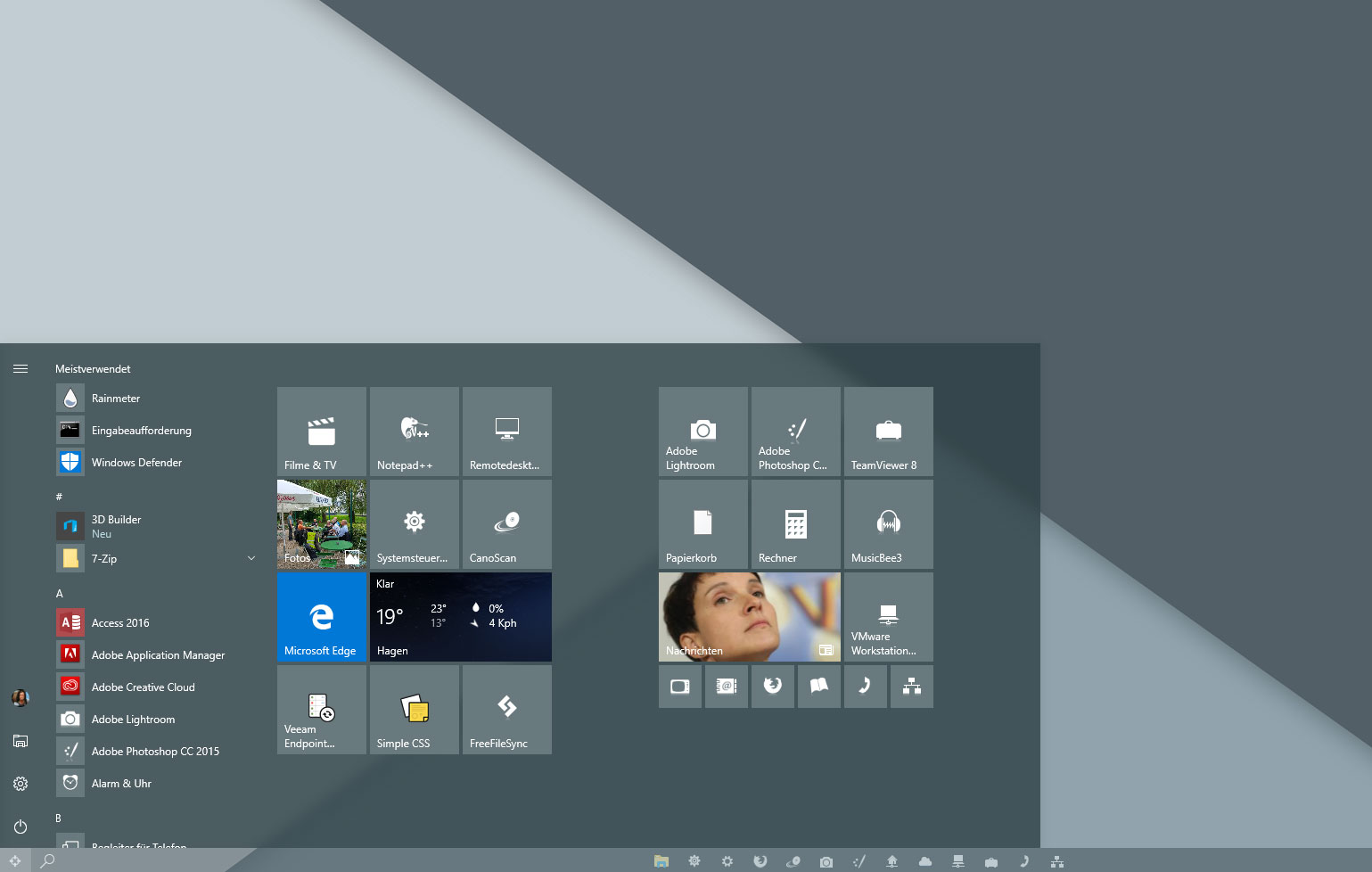Open the Papierkorb tile

coord(703,524)
